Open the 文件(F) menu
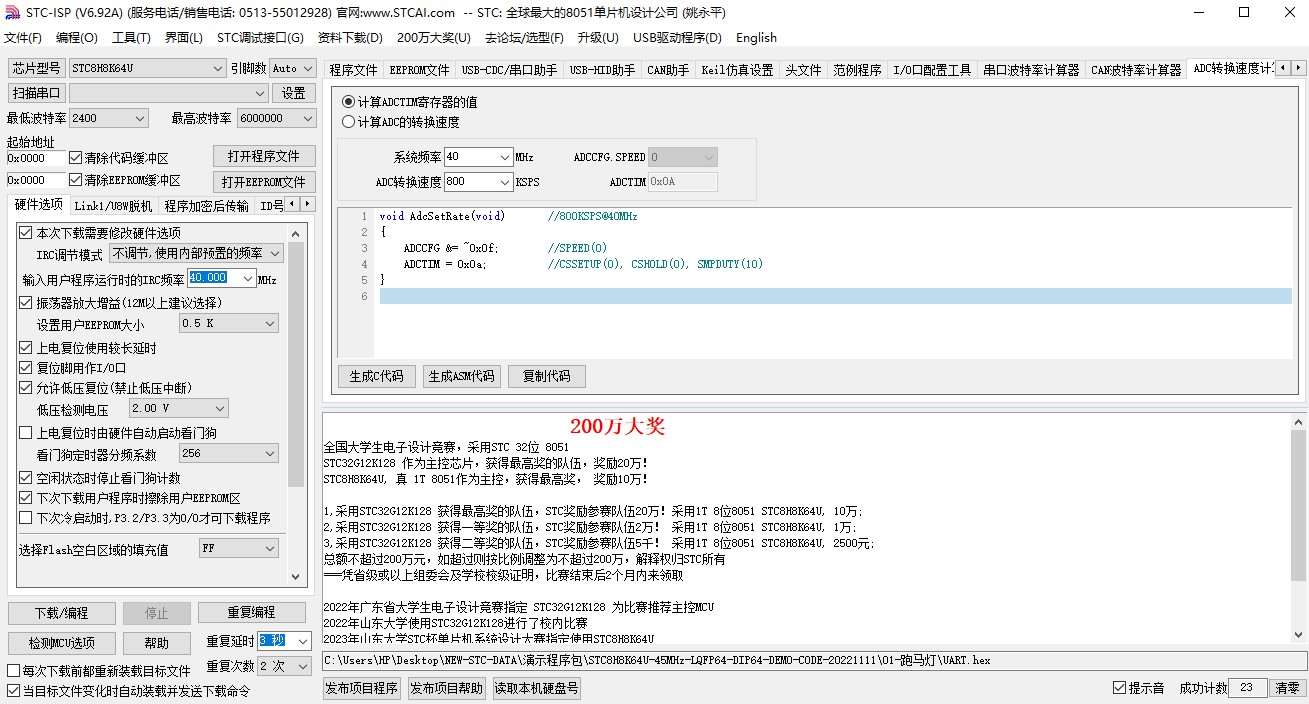This screenshot has height=704, width=1309. 23,38
